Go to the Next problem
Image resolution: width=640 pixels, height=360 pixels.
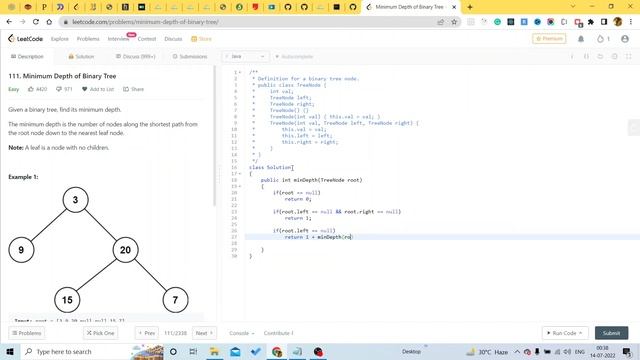204,333
